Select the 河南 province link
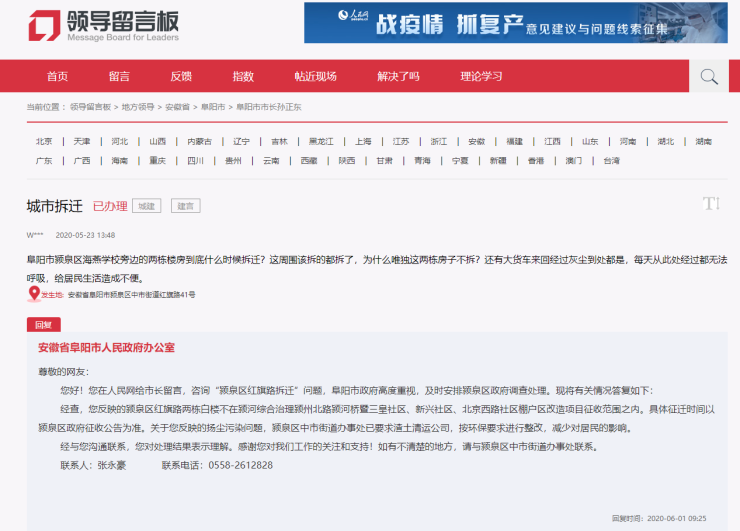 click(x=628, y=141)
